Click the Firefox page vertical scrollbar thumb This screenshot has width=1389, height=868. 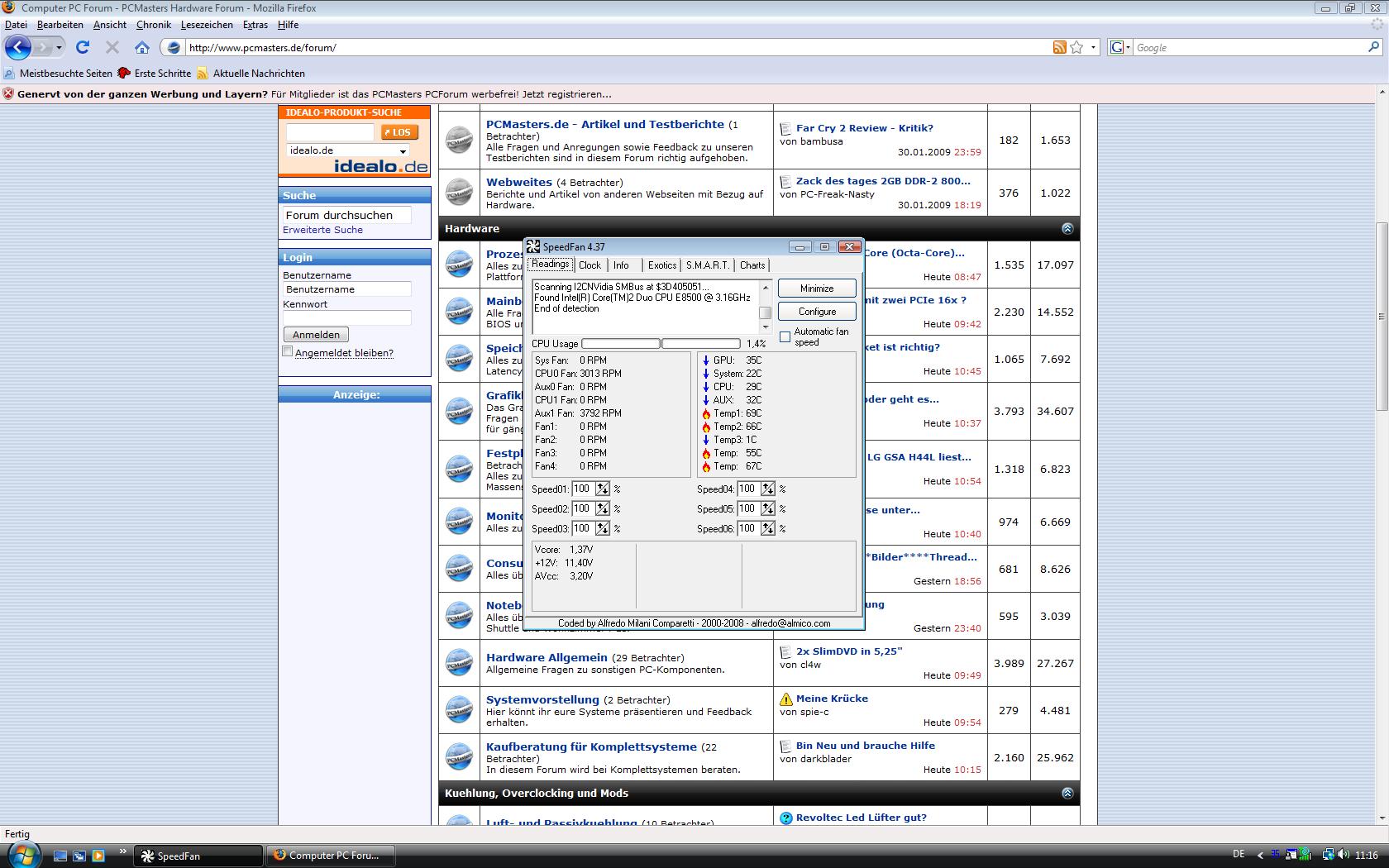pyautogui.click(x=1382, y=317)
